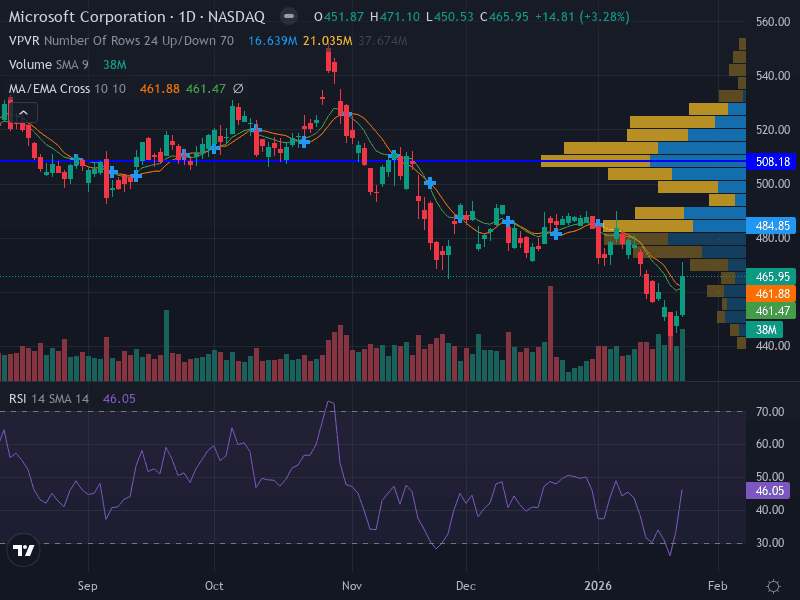Click the green 461.47 EMA label

772,311
